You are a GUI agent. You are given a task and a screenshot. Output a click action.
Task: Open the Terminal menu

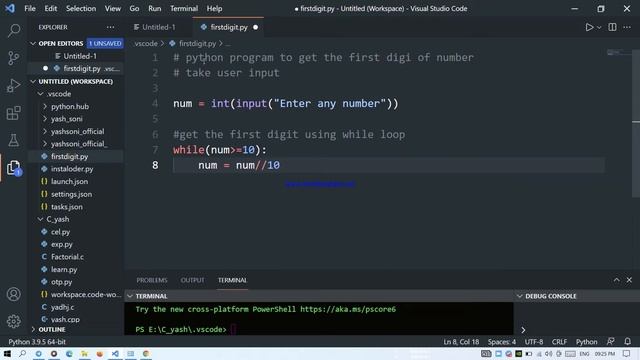tap(184, 9)
